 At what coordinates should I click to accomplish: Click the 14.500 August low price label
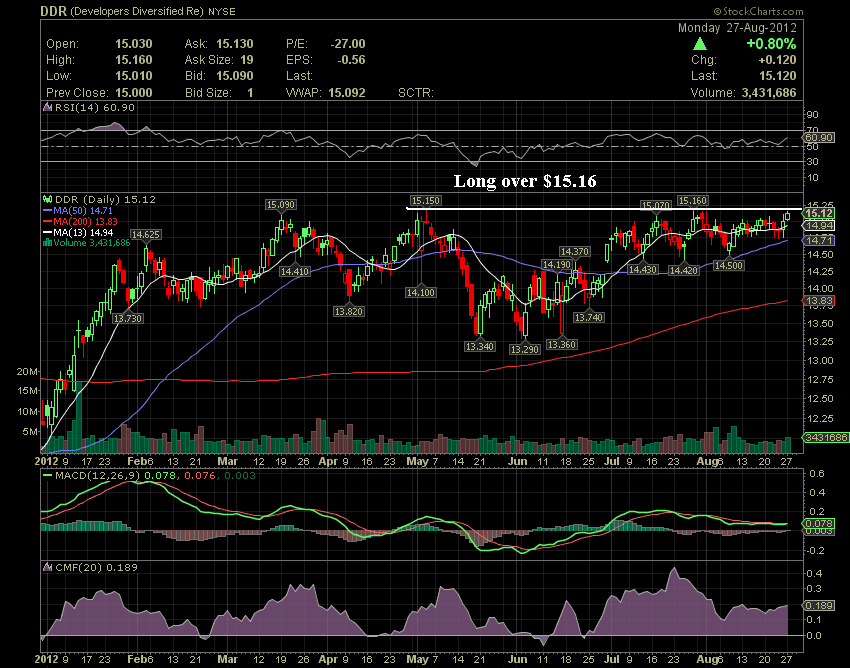[729, 265]
